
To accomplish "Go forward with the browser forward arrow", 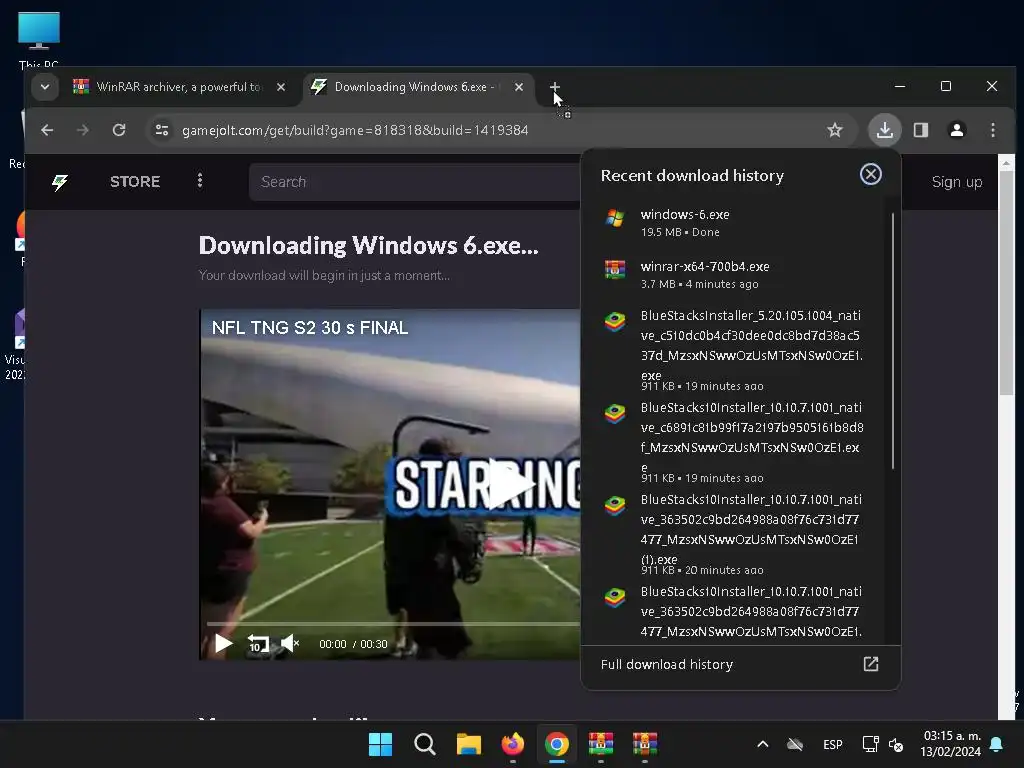I will point(82,130).
